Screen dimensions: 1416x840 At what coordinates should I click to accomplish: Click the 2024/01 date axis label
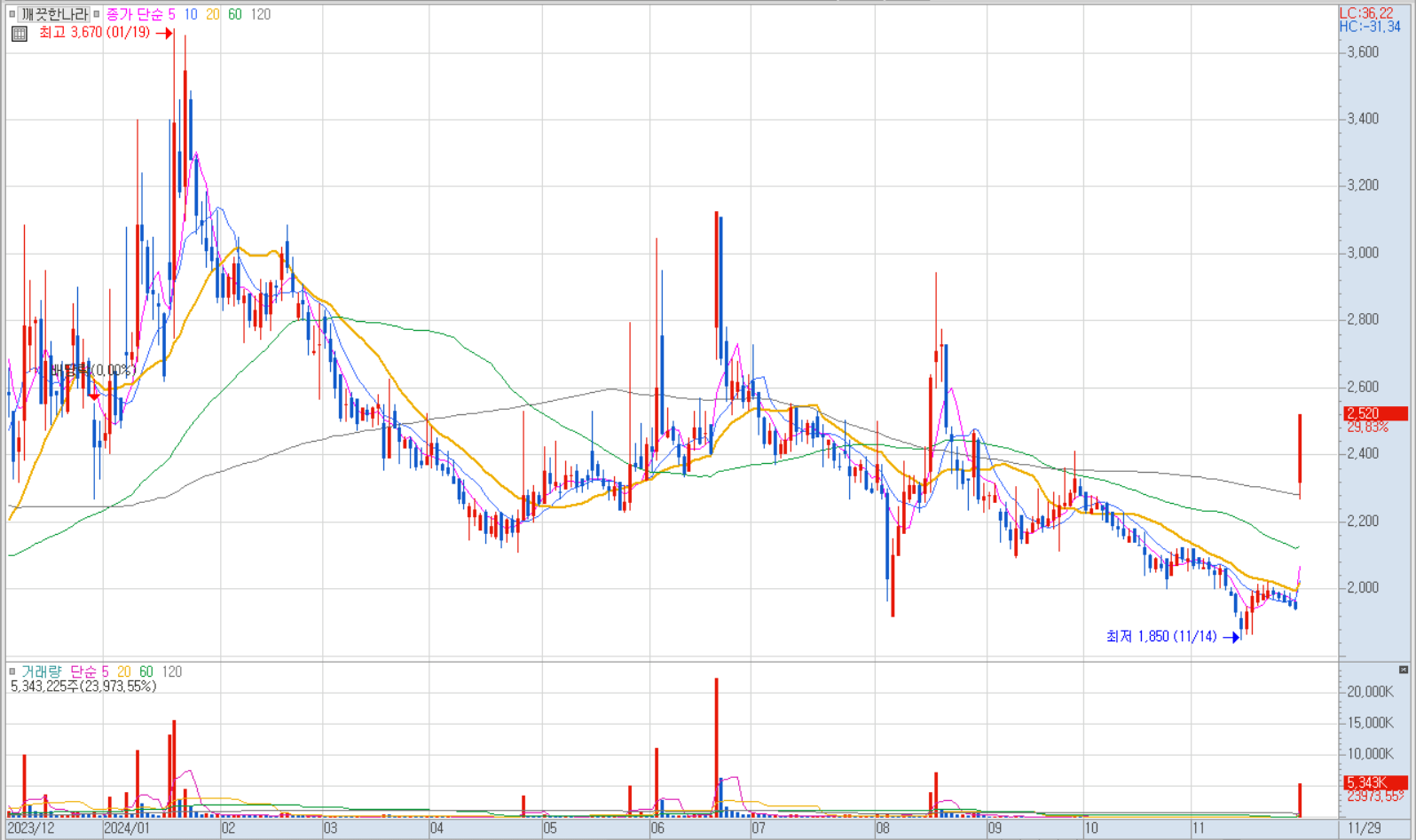(127, 828)
